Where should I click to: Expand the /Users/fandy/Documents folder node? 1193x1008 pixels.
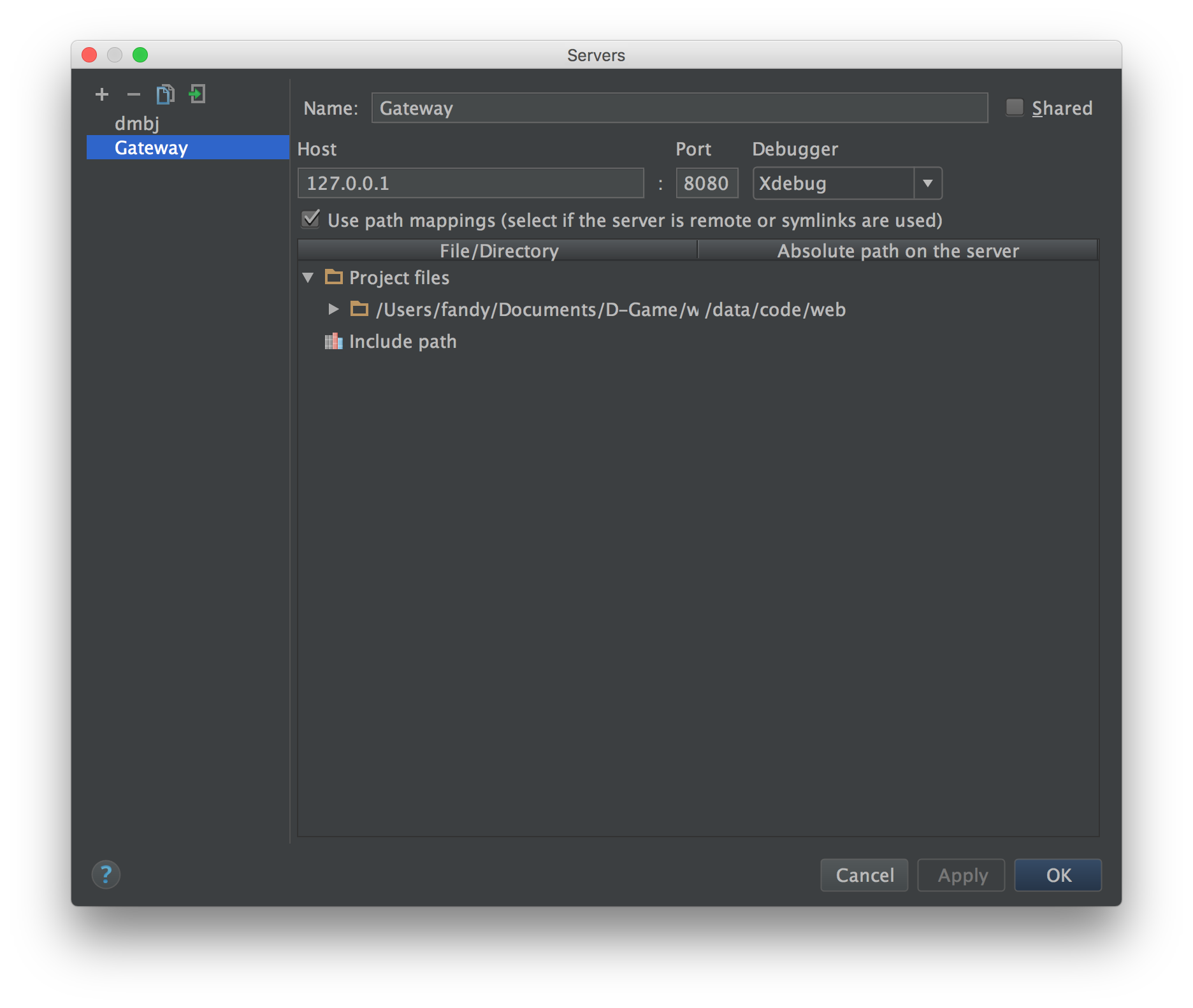[x=333, y=310]
